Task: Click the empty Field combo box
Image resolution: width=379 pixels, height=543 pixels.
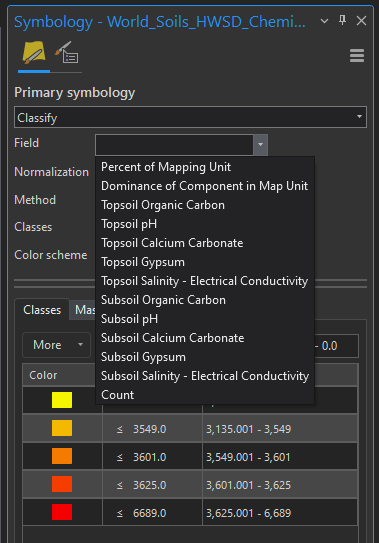Action: pos(174,144)
